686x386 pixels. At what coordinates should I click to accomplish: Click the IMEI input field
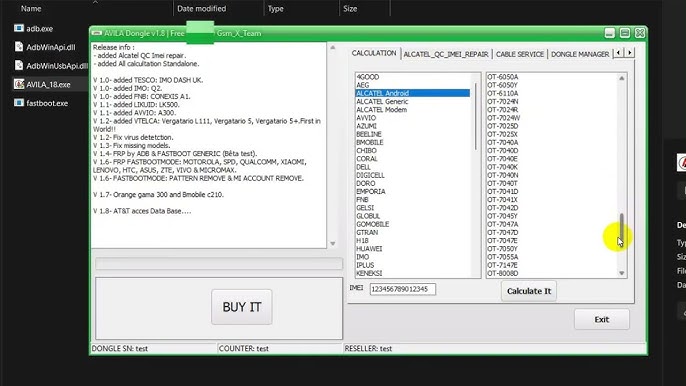pyautogui.click(x=402, y=289)
